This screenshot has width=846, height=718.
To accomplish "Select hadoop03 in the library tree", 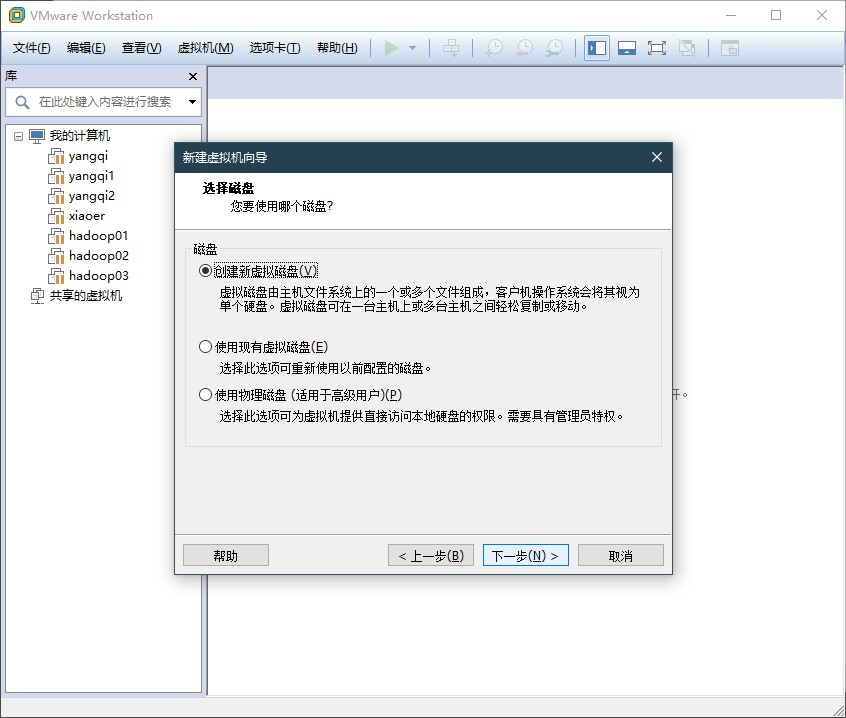I will (99, 276).
